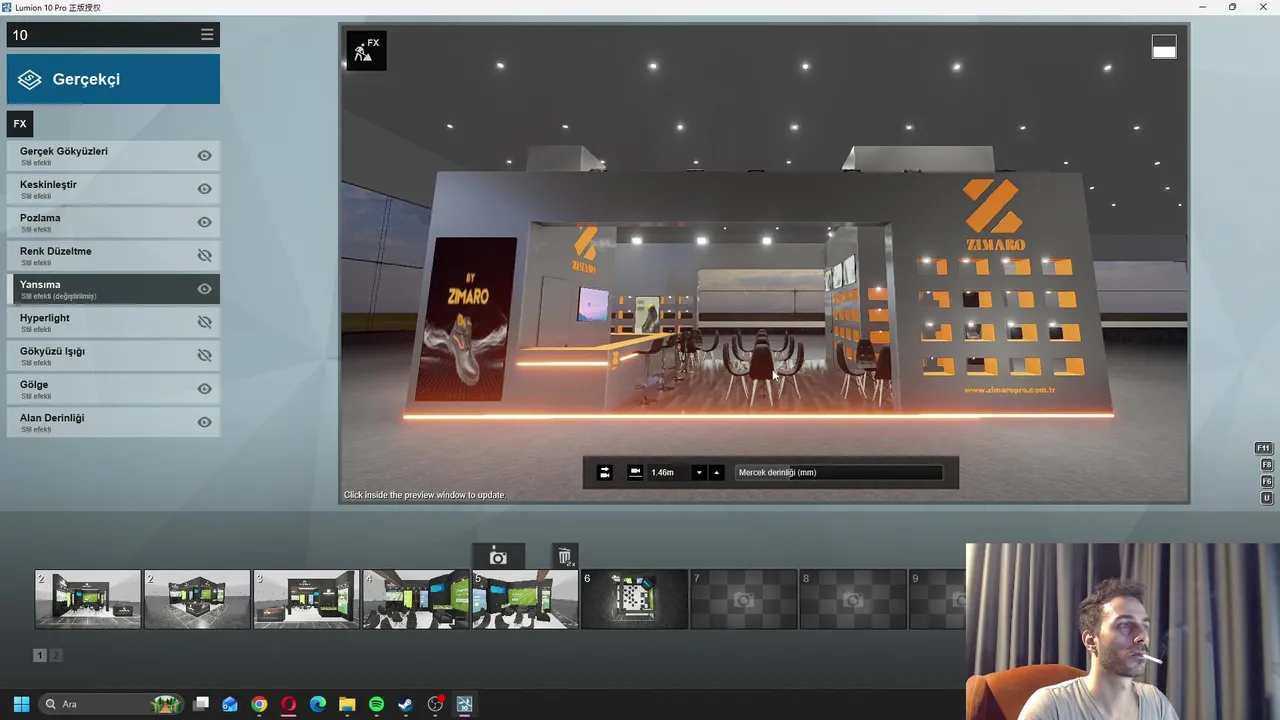Increase camera height with up arrow

click(x=716, y=472)
